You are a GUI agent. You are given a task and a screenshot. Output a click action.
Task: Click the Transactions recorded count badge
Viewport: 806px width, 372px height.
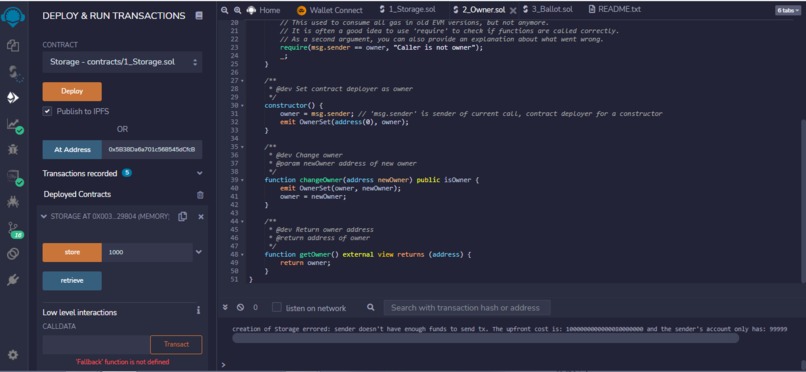coord(127,173)
